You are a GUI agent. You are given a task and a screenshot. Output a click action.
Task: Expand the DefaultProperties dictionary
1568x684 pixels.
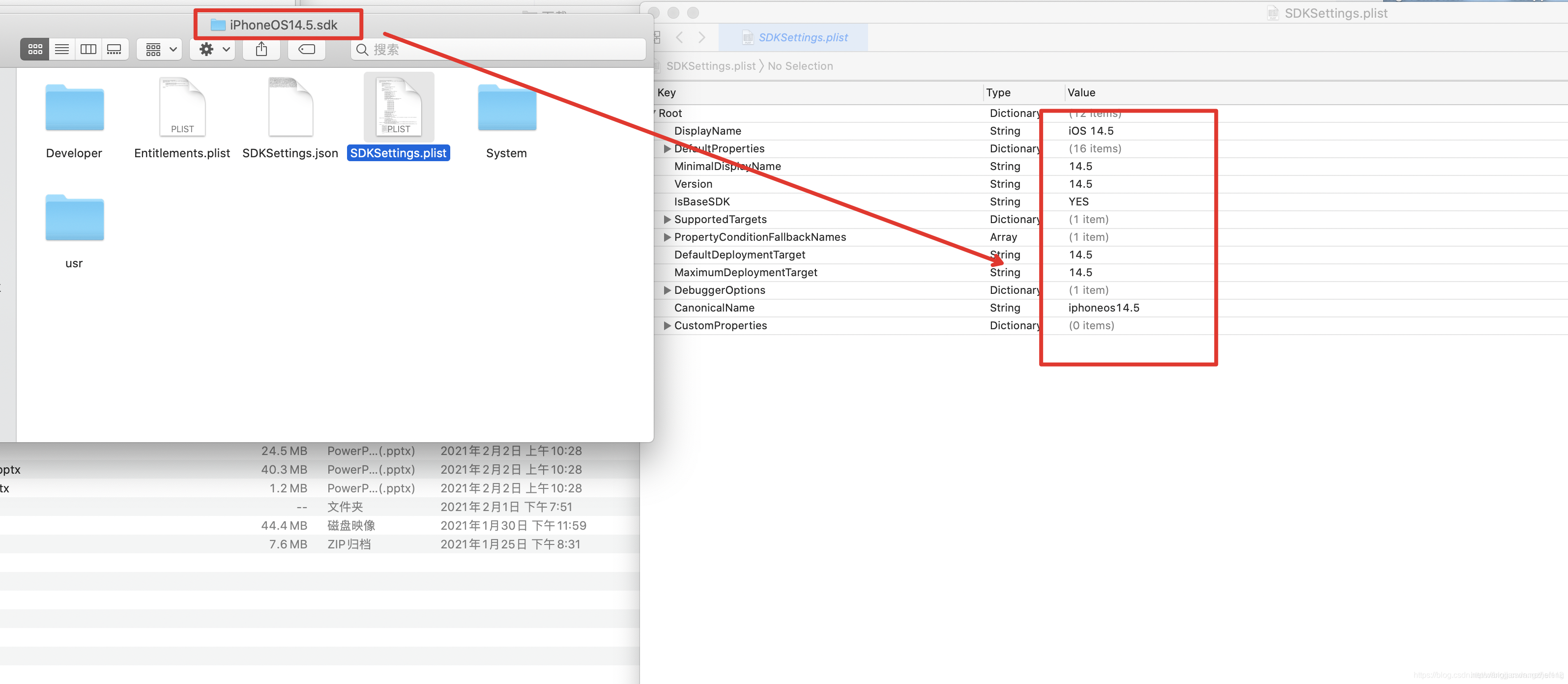click(x=667, y=148)
